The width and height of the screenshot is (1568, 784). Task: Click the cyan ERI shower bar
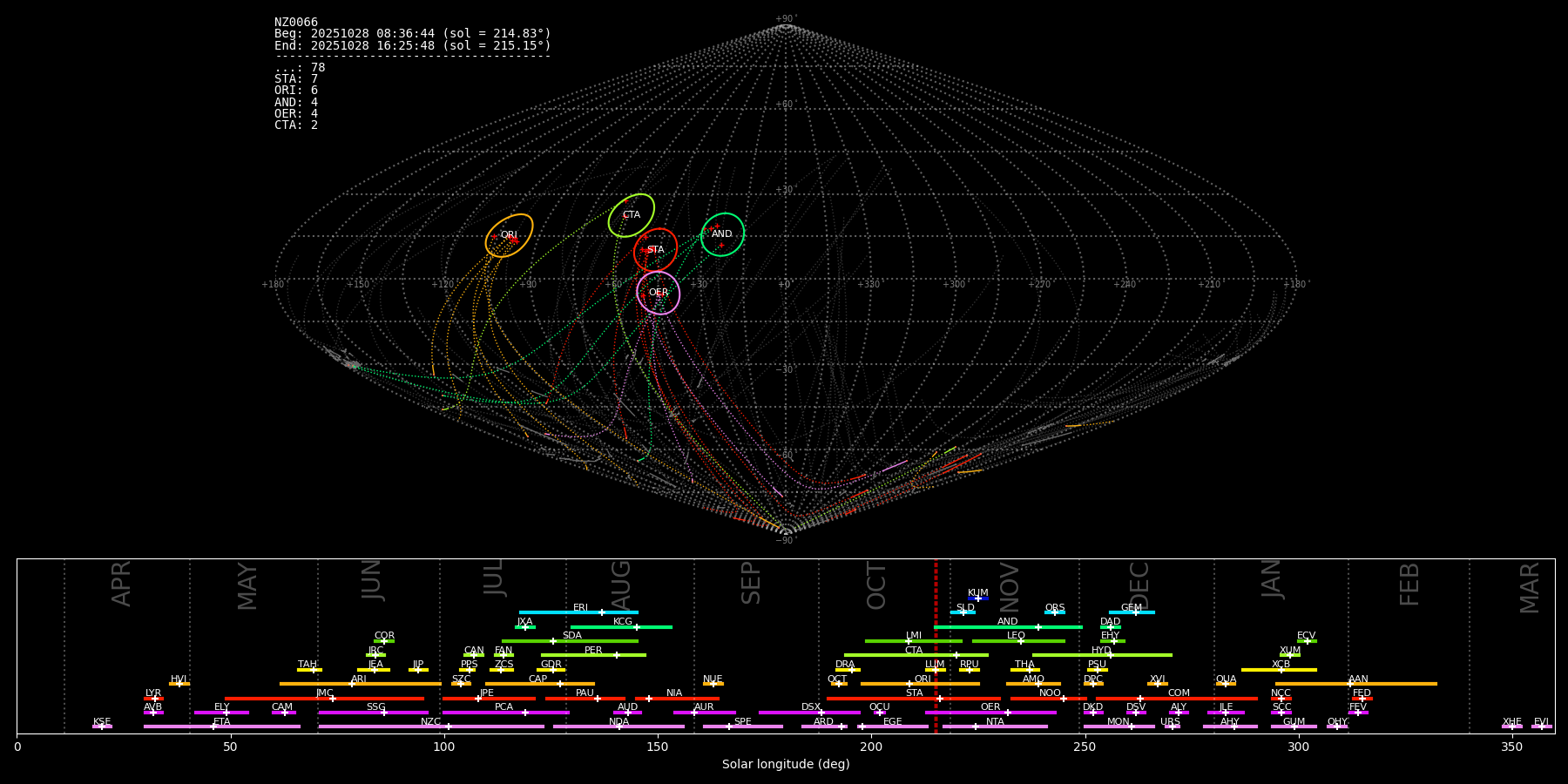click(558, 612)
